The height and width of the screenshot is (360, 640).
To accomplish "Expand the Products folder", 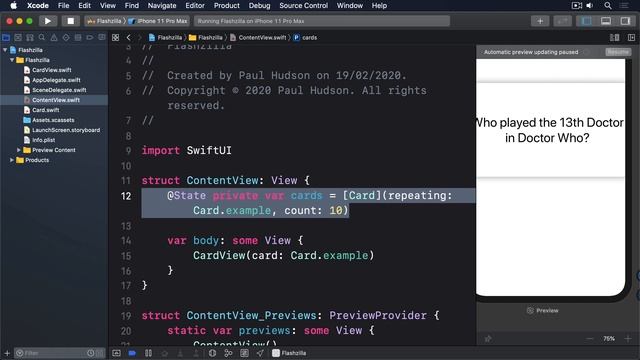I will pyautogui.click(x=12, y=160).
